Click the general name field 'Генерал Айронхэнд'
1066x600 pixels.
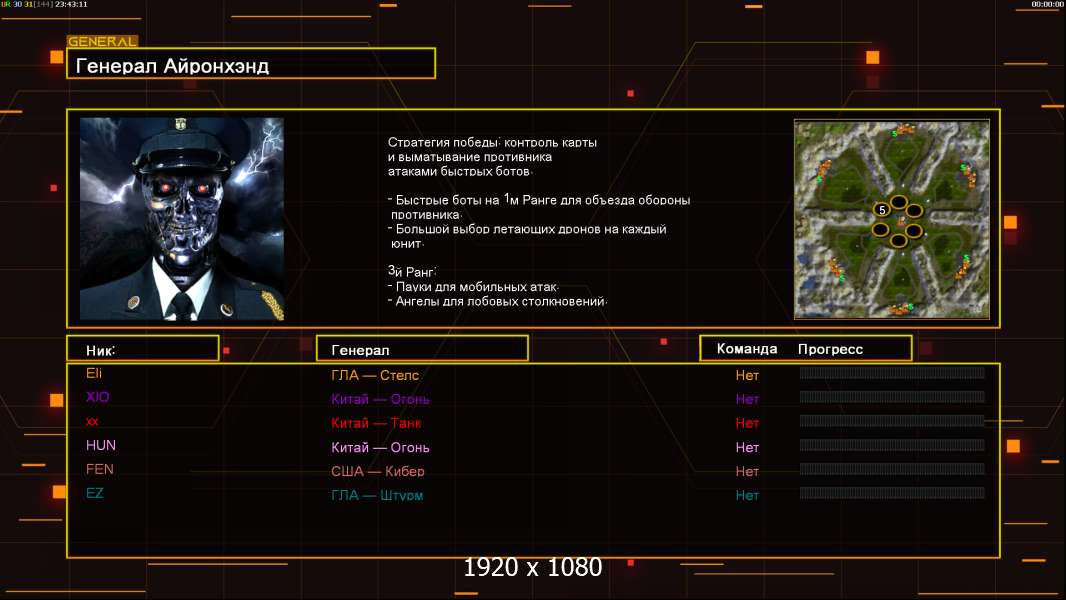(x=251, y=64)
